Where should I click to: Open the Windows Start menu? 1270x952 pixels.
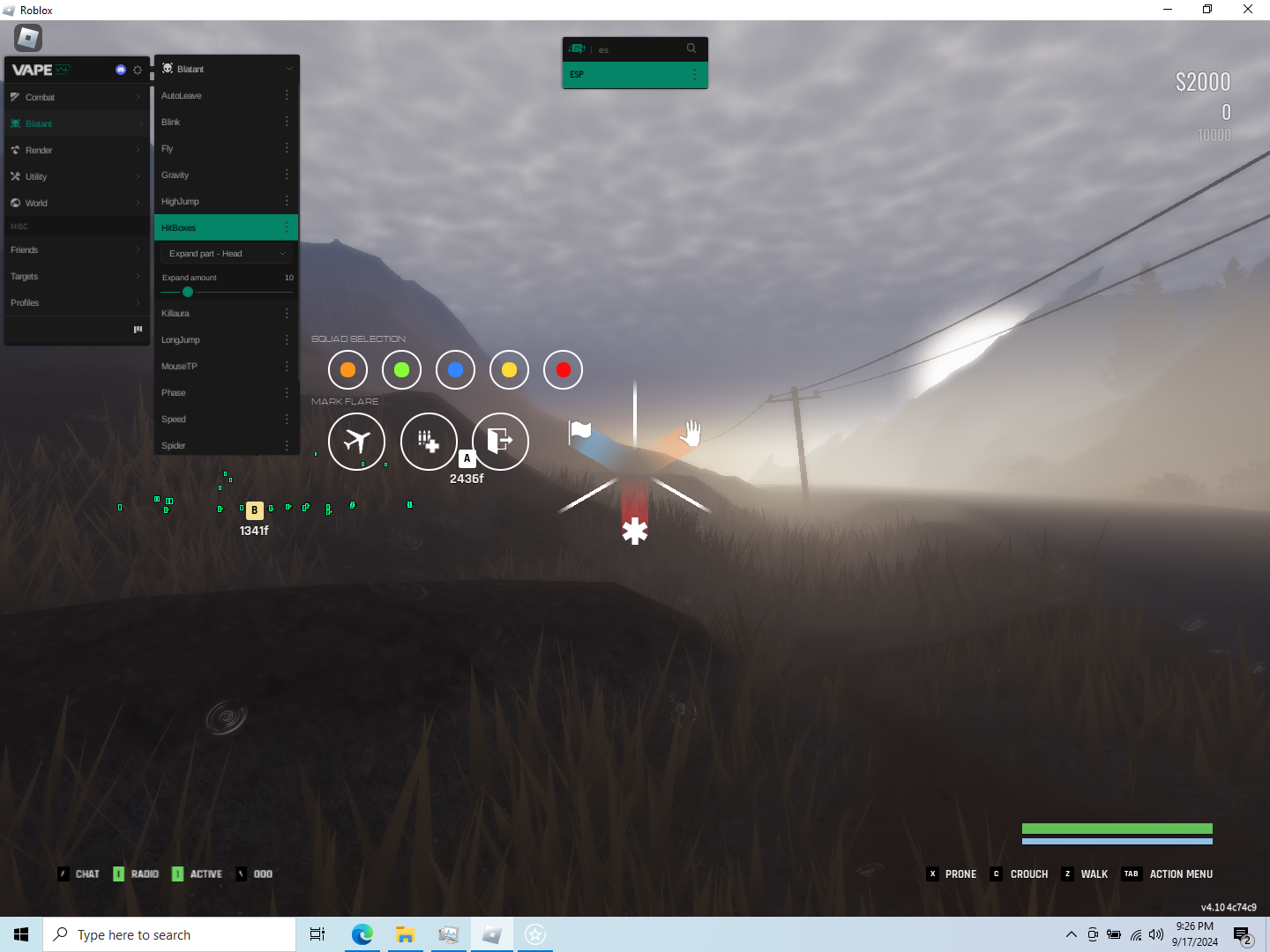(21, 934)
